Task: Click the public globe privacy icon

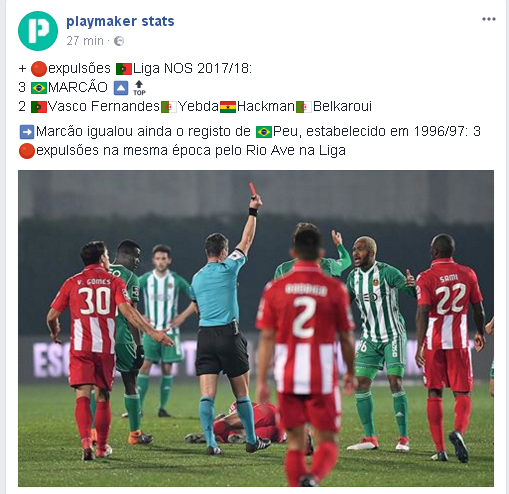Action: pos(119,41)
